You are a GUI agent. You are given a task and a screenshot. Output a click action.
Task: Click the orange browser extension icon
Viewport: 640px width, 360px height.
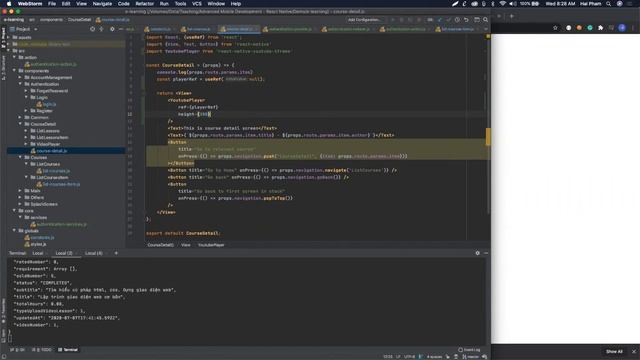pos(579,28)
